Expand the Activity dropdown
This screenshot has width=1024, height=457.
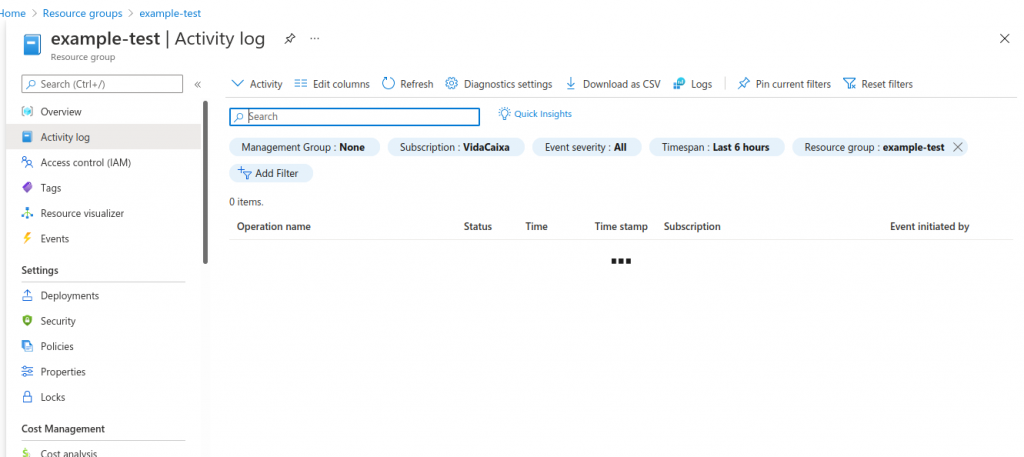point(257,84)
